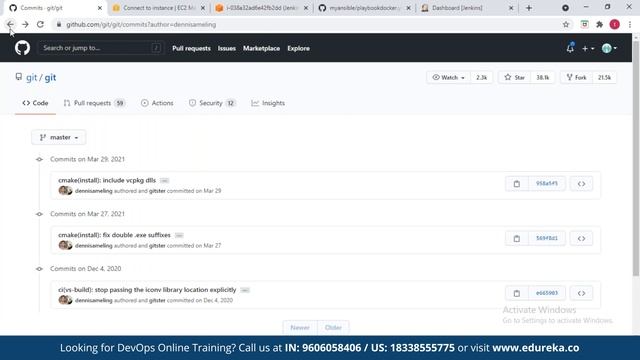
Task: Expand the create new plus dropdown
Action: 588,49
